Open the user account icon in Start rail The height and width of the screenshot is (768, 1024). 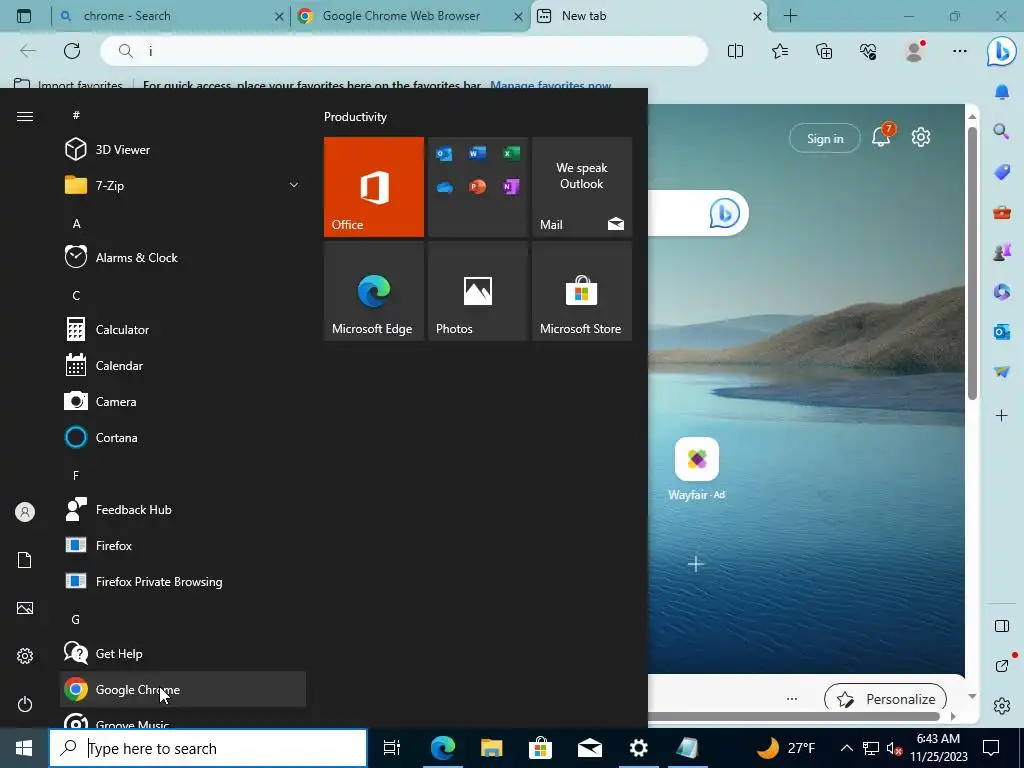(25, 512)
